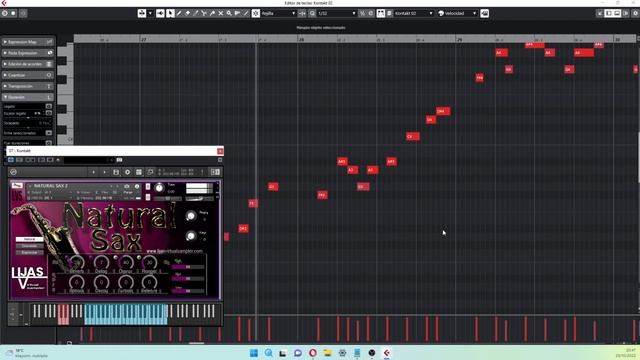Toggle the Chorus LED button
Screen dimensions: 640x360
click(x=115, y=258)
